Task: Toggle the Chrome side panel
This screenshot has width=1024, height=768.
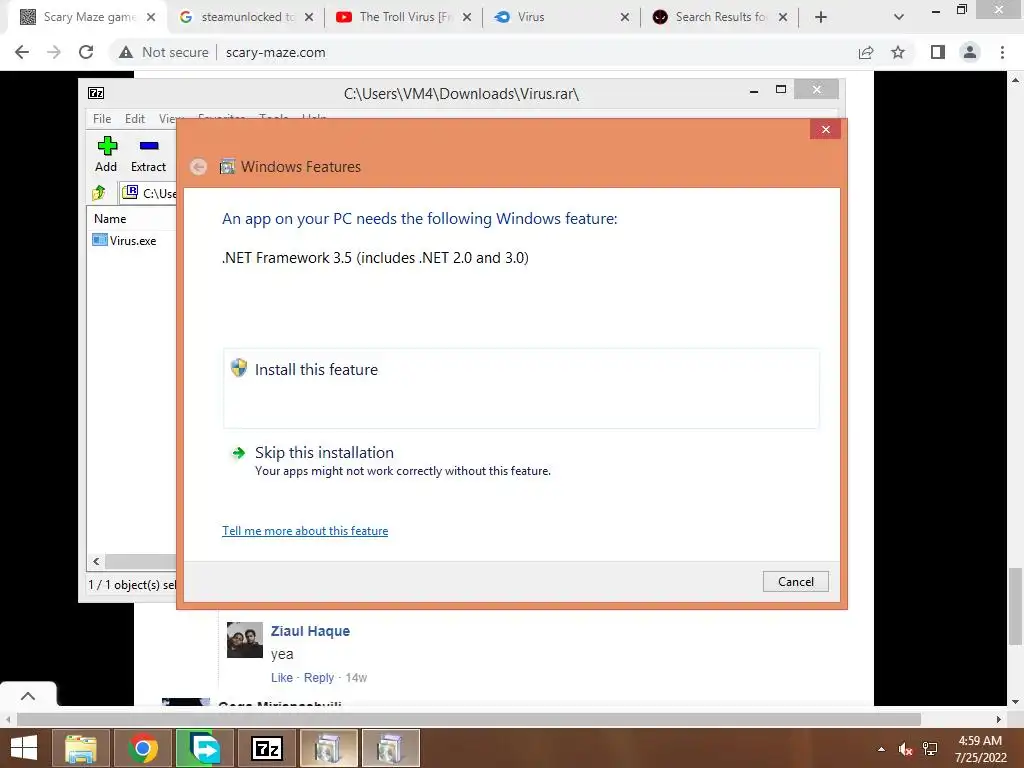Action: point(938,52)
